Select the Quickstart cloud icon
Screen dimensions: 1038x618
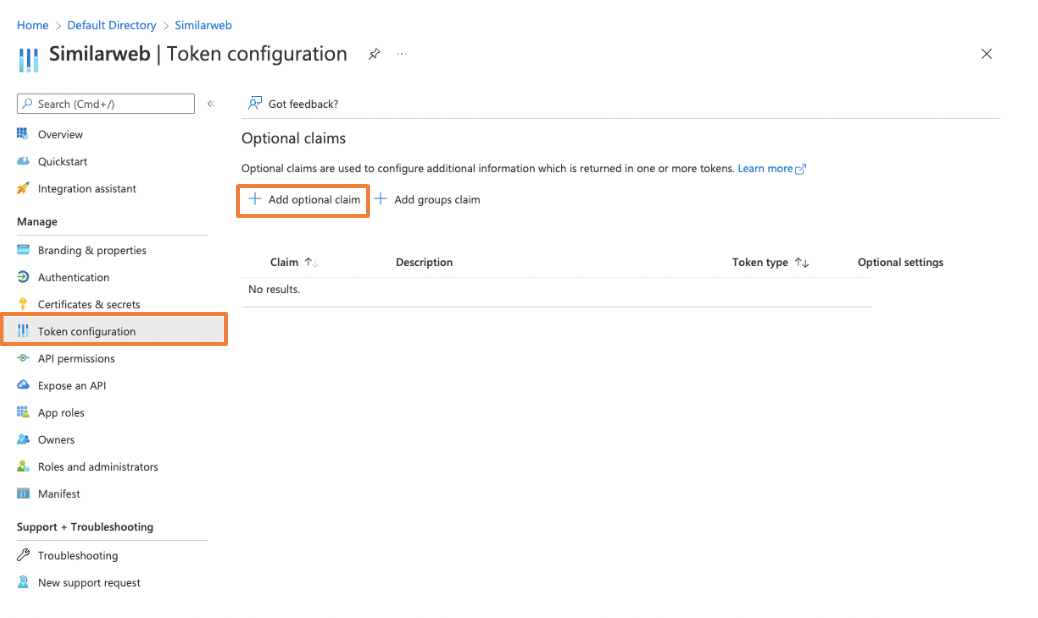coord(23,161)
